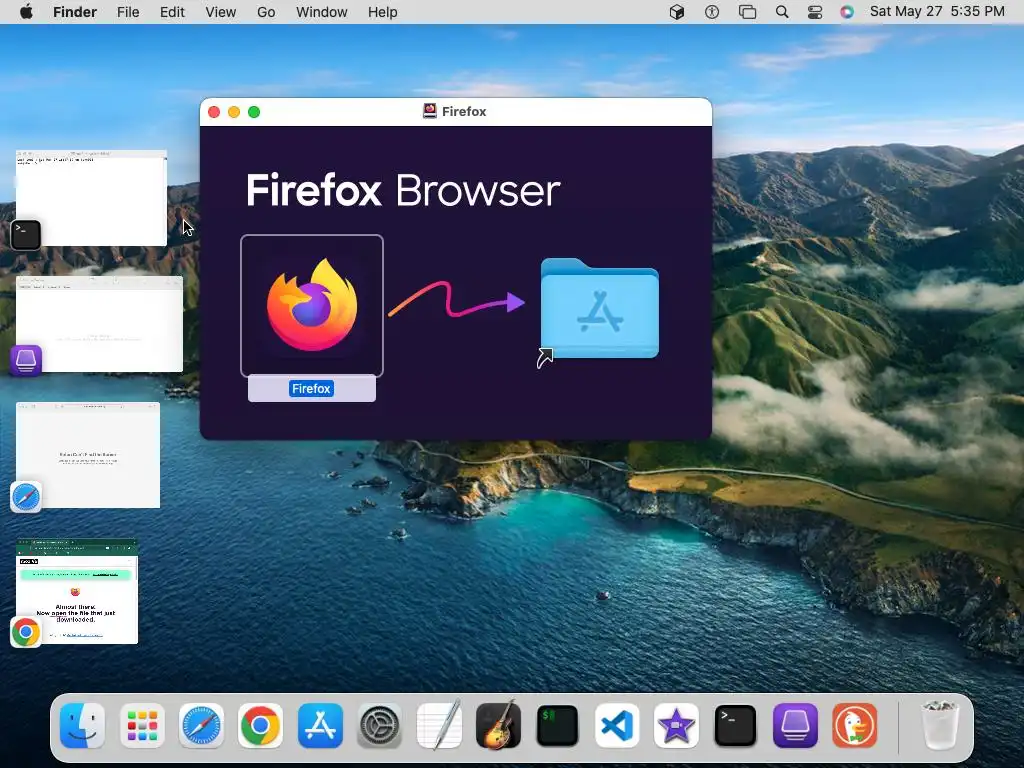1024x768 pixels.
Task: Click the Chrome icon badge on Stage Manager
Action: (26, 632)
